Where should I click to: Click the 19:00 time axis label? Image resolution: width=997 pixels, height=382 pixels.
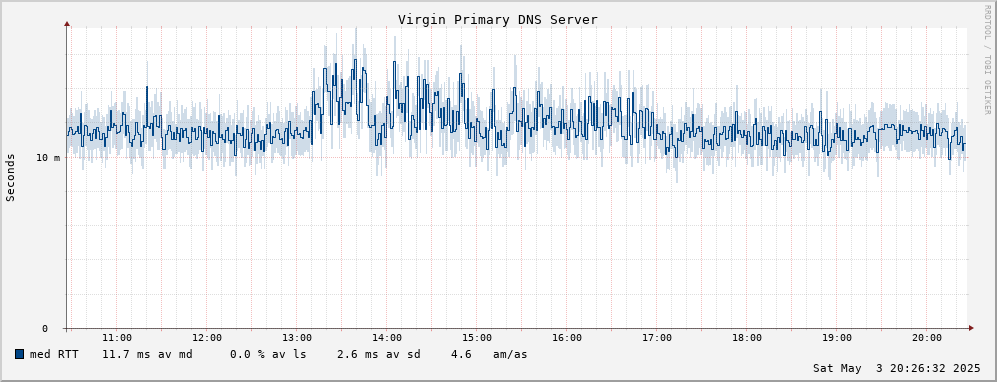[837, 338]
